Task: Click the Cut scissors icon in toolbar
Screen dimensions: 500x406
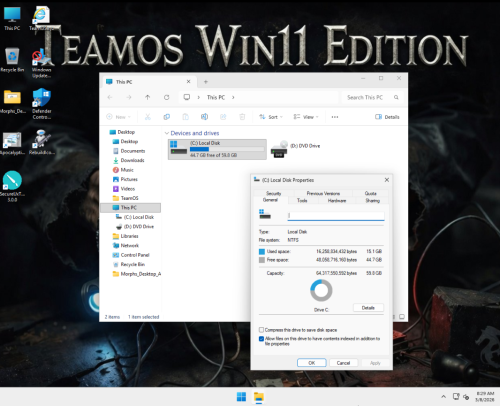Action: tap(148, 117)
